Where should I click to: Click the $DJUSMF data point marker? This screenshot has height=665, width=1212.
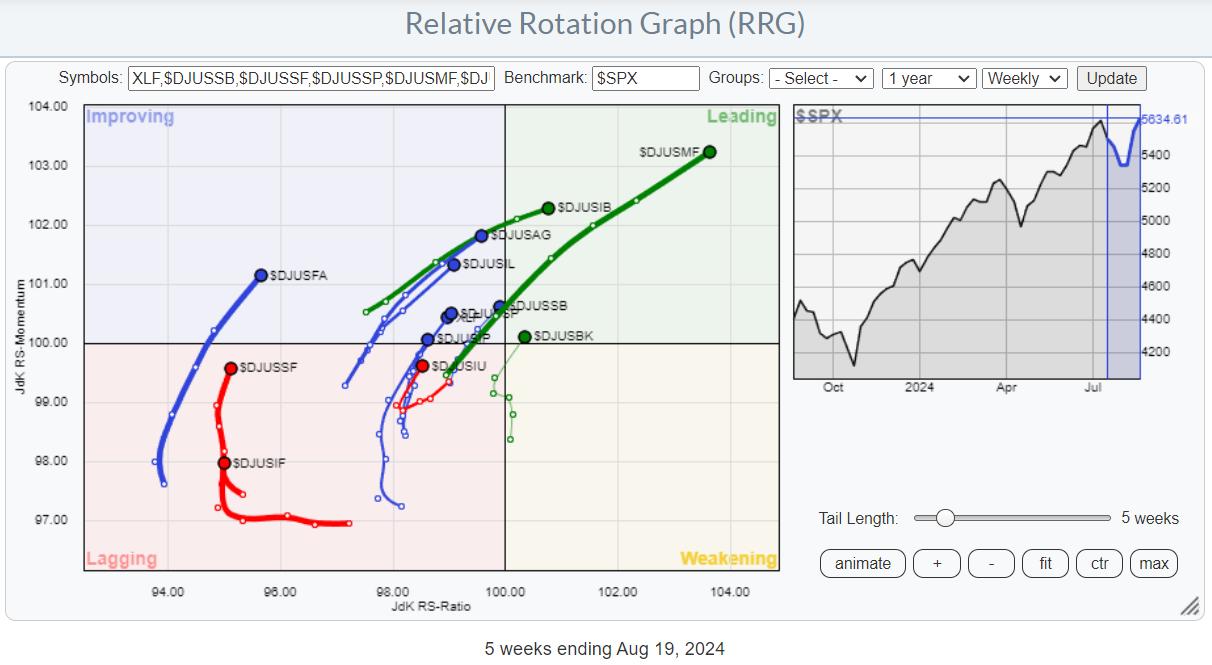pos(709,152)
